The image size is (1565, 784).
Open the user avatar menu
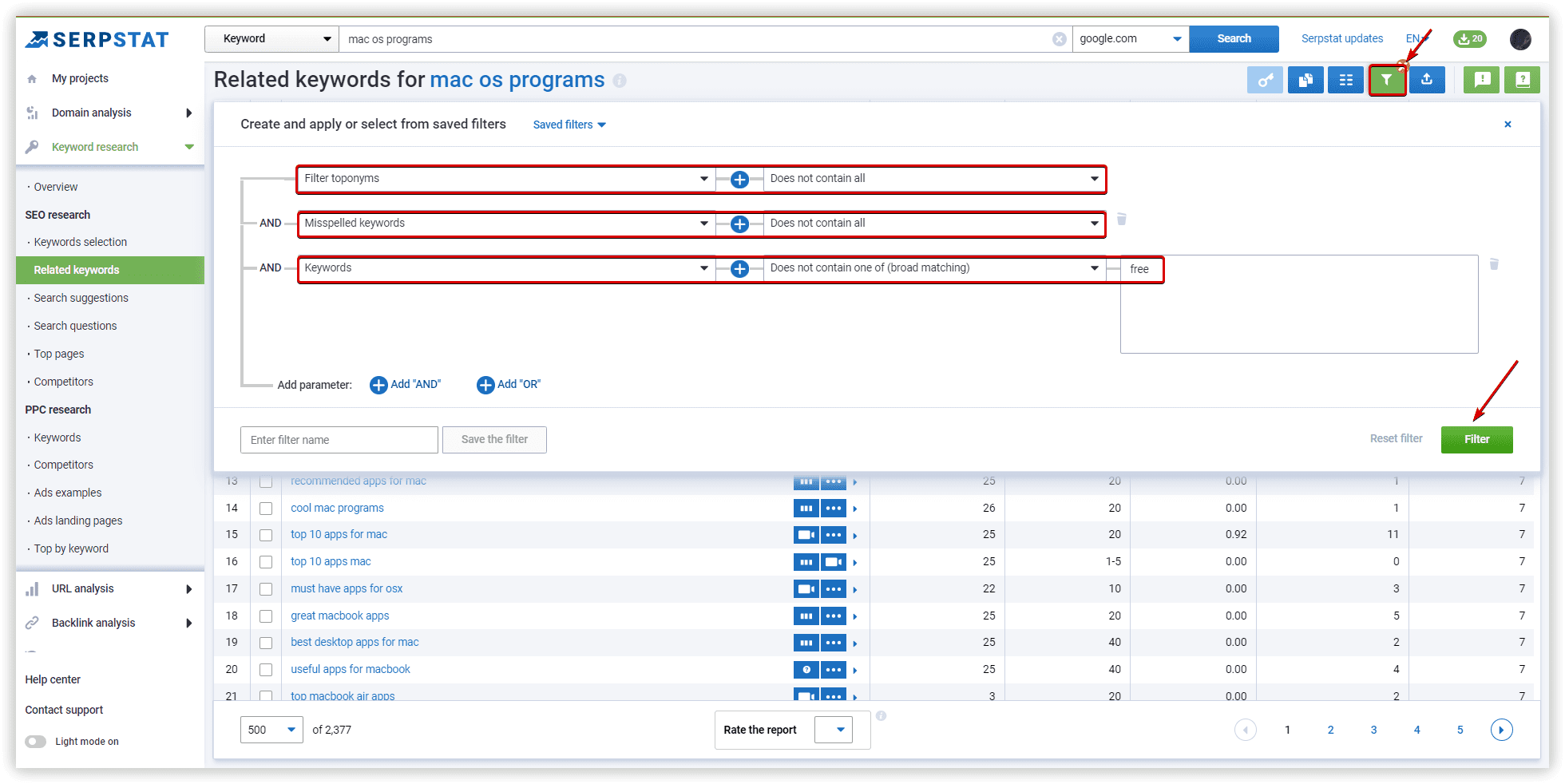(1520, 39)
